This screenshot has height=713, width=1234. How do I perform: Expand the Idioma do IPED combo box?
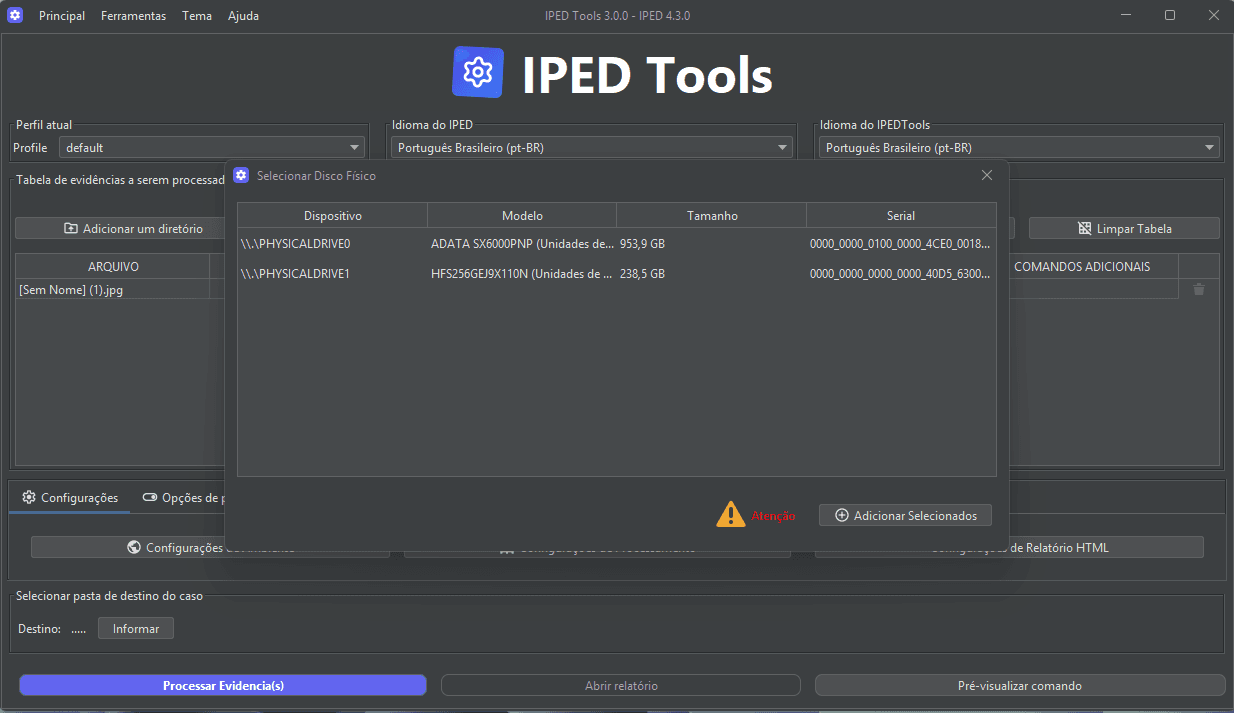[590, 148]
